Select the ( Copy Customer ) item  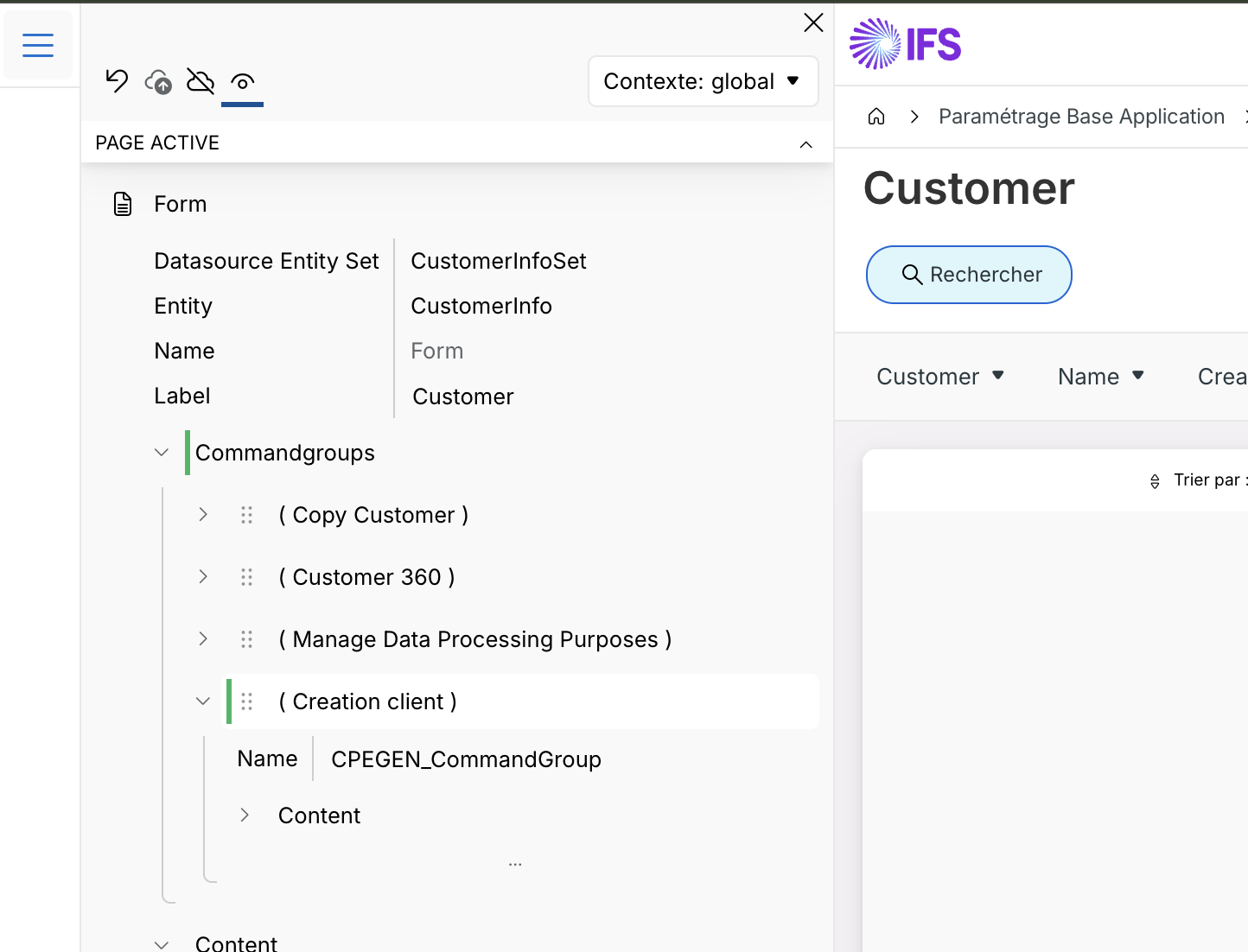point(373,515)
